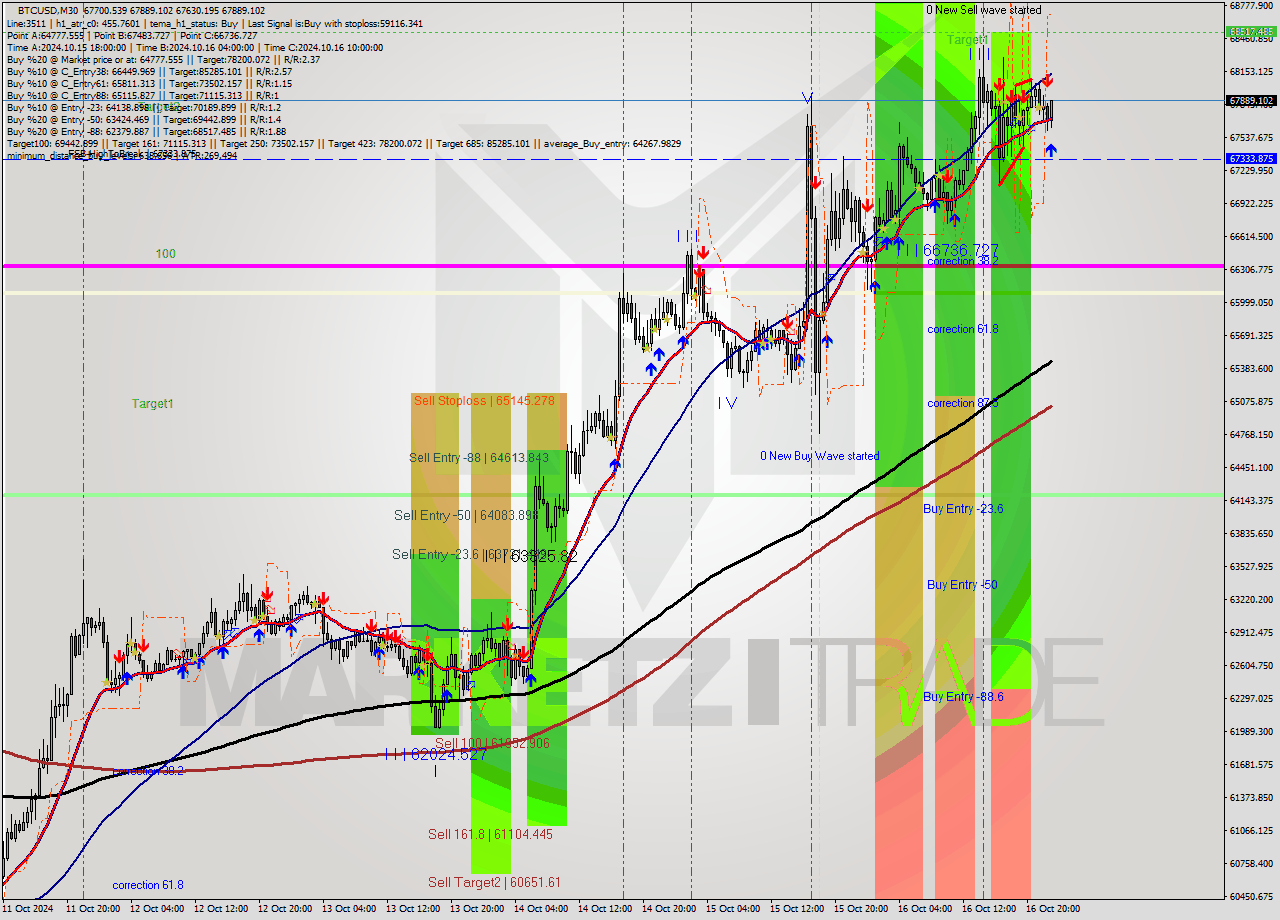Click the 66306.775 price axis value

(1251, 270)
